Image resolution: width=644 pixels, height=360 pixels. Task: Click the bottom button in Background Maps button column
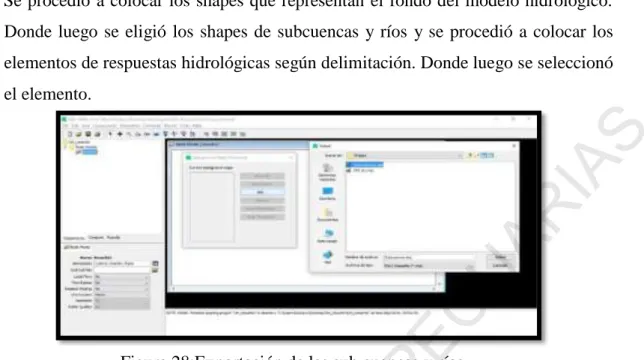[262, 217]
